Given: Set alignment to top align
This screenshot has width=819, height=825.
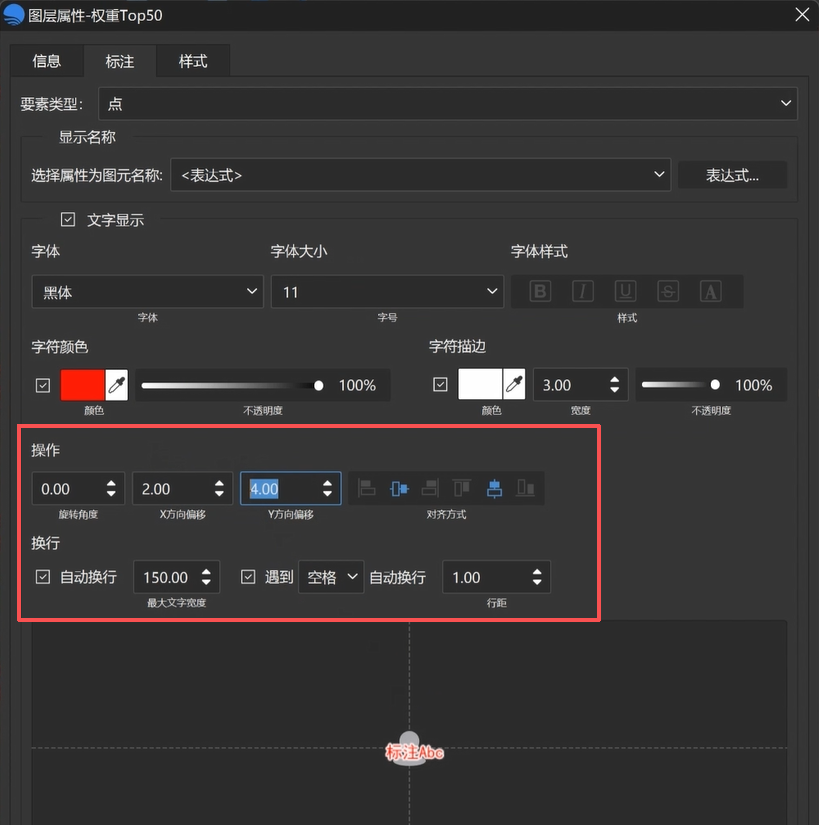Looking at the screenshot, I should tap(462, 488).
